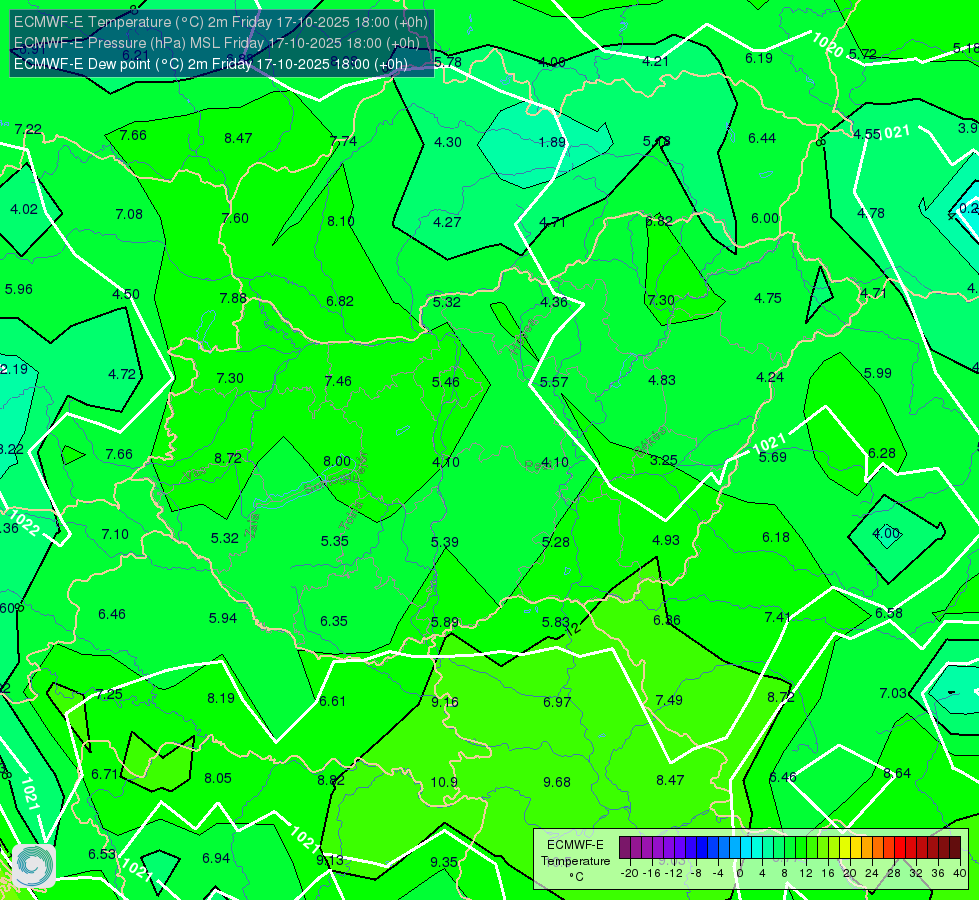Click the dark red swatch above 40
Image resolution: width=979 pixels, height=900 pixels.
pyautogui.click(x=955, y=848)
